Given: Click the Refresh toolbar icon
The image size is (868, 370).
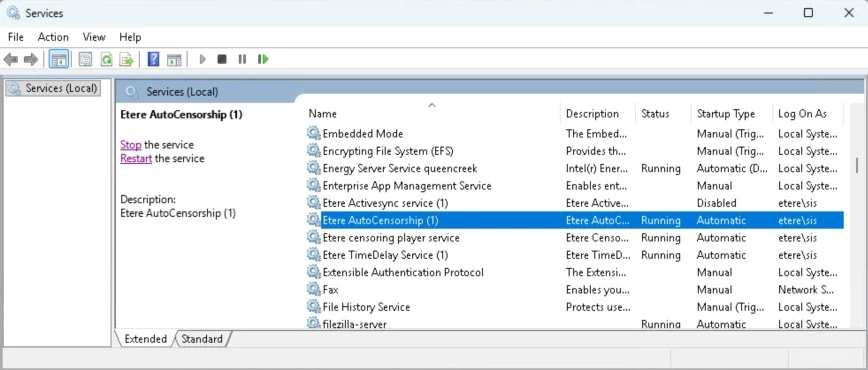Looking at the screenshot, I should tap(106, 59).
